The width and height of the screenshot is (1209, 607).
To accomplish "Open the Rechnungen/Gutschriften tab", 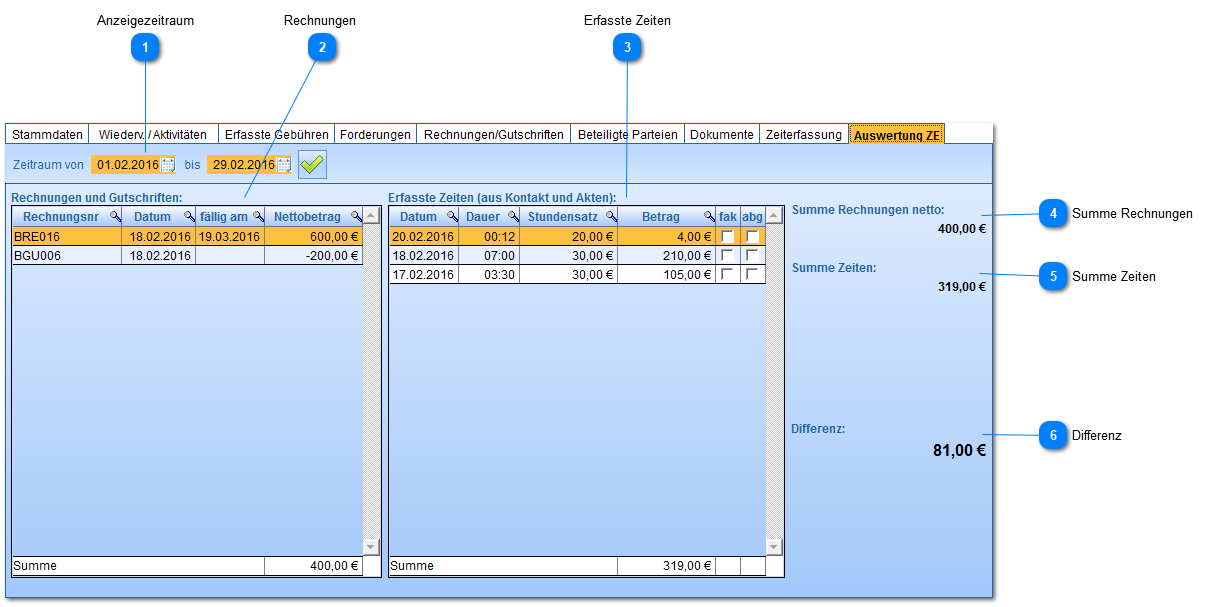I will (x=494, y=134).
